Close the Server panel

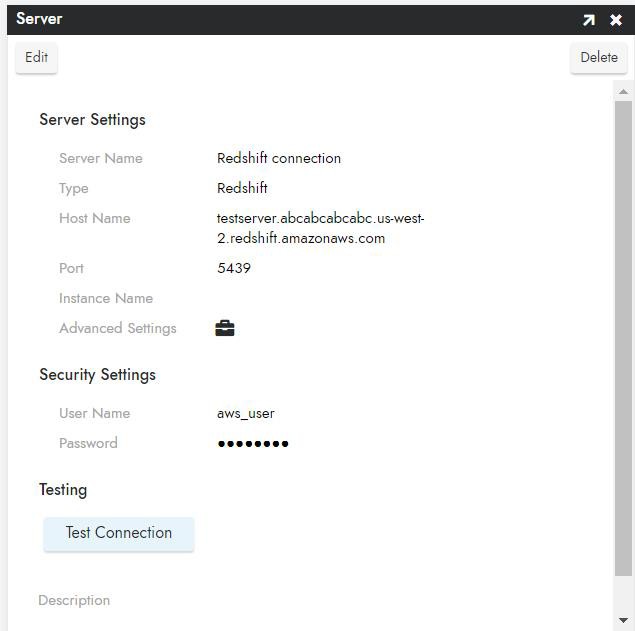[x=616, y=20]
